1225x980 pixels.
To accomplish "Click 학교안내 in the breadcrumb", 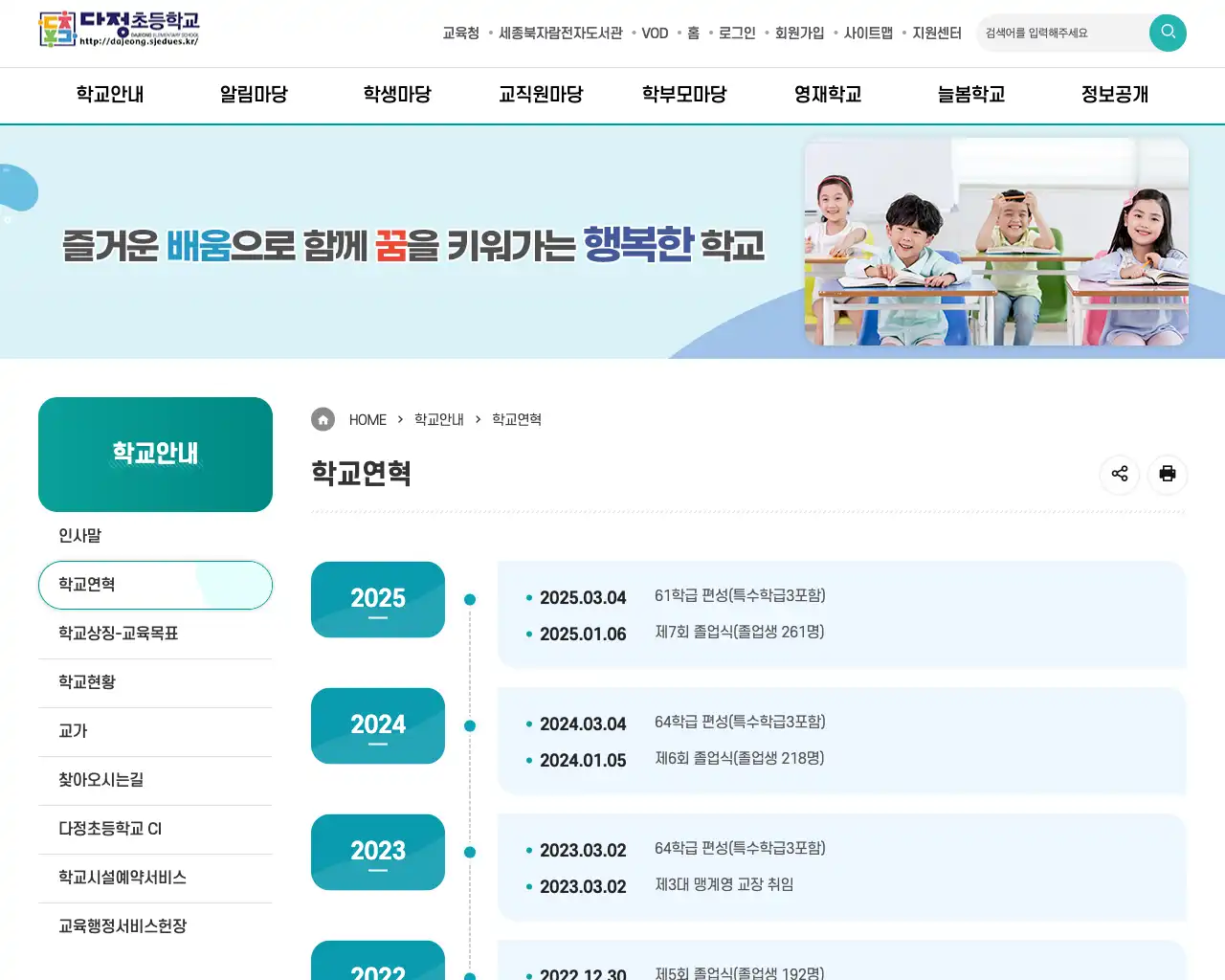I will [x=439, y=420].
